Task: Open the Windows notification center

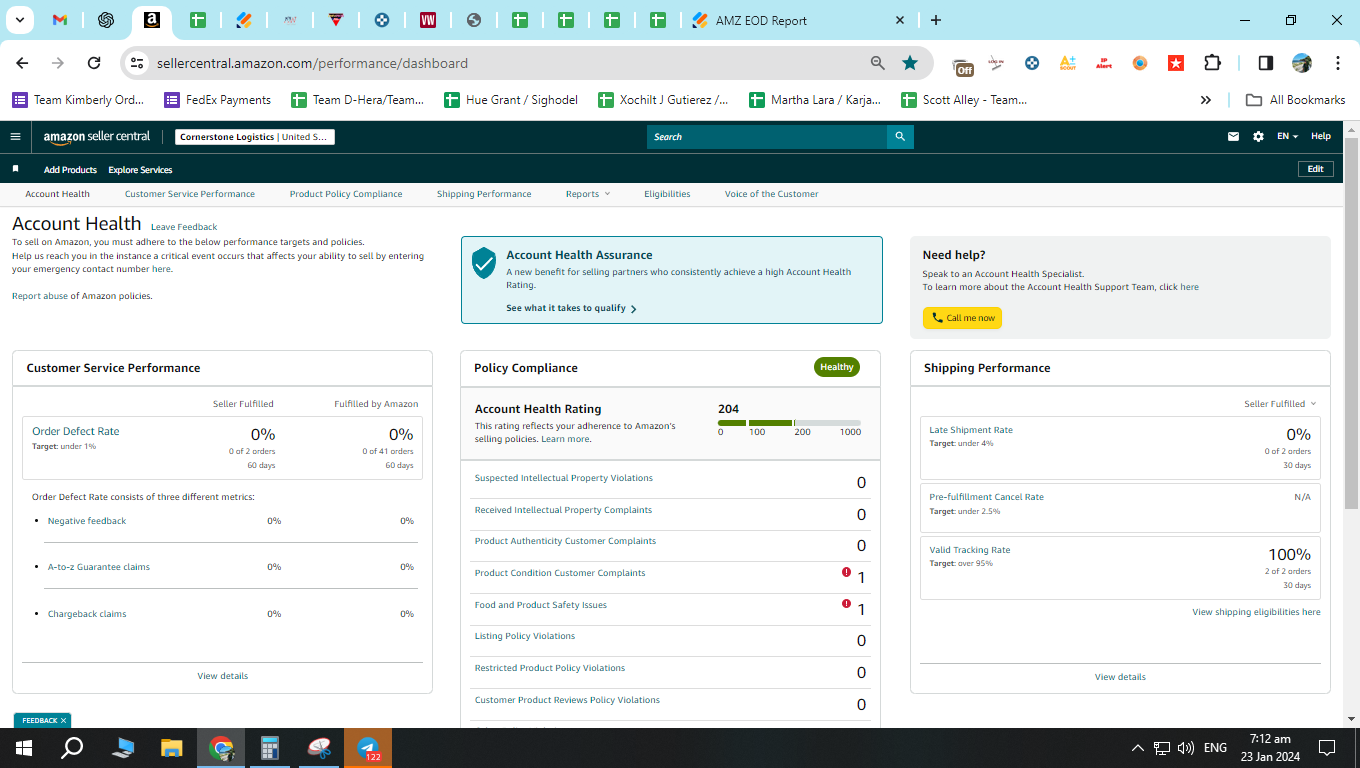Action: 1327,748
